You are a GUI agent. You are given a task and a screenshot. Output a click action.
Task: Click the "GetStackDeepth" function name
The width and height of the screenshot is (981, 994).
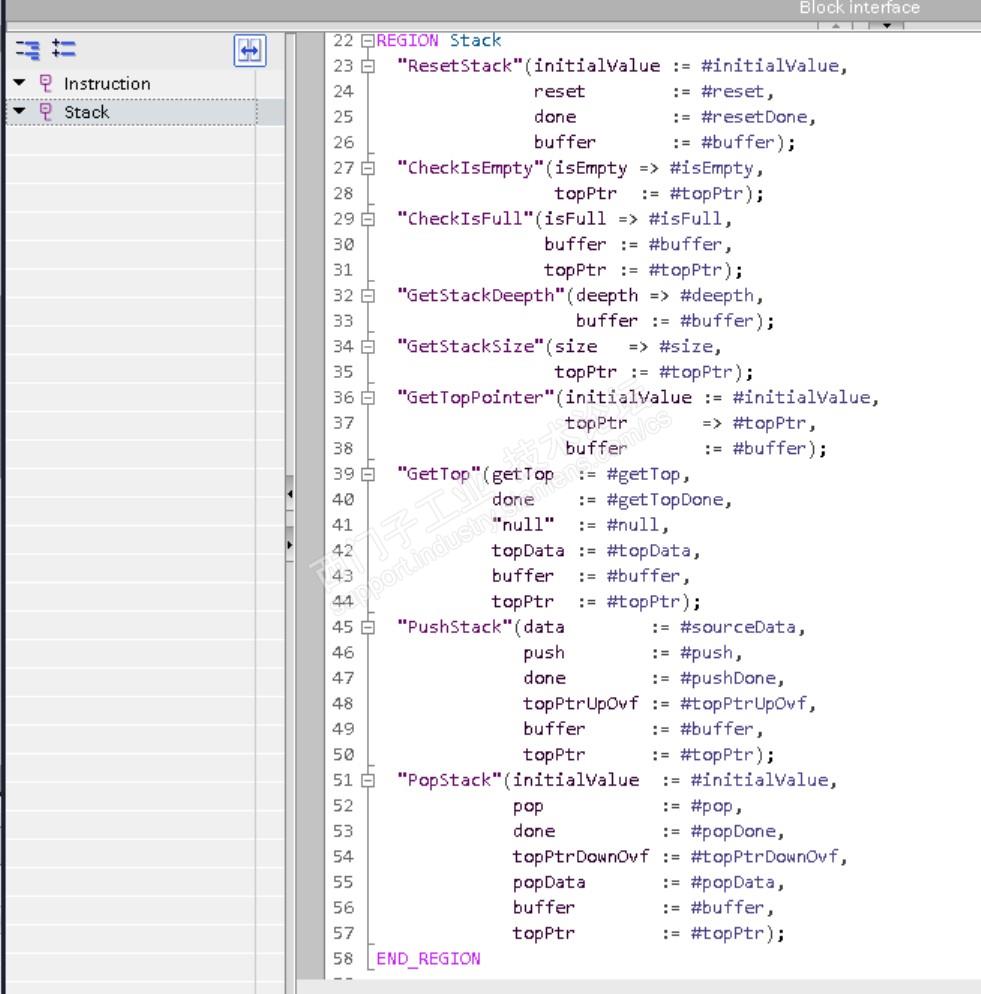481,295
